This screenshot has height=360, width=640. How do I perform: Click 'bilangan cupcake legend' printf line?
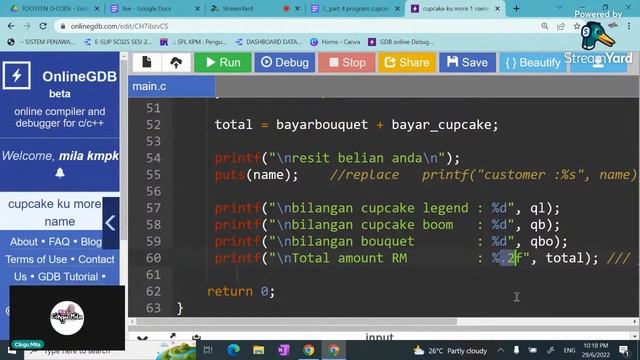coord(387,208)
